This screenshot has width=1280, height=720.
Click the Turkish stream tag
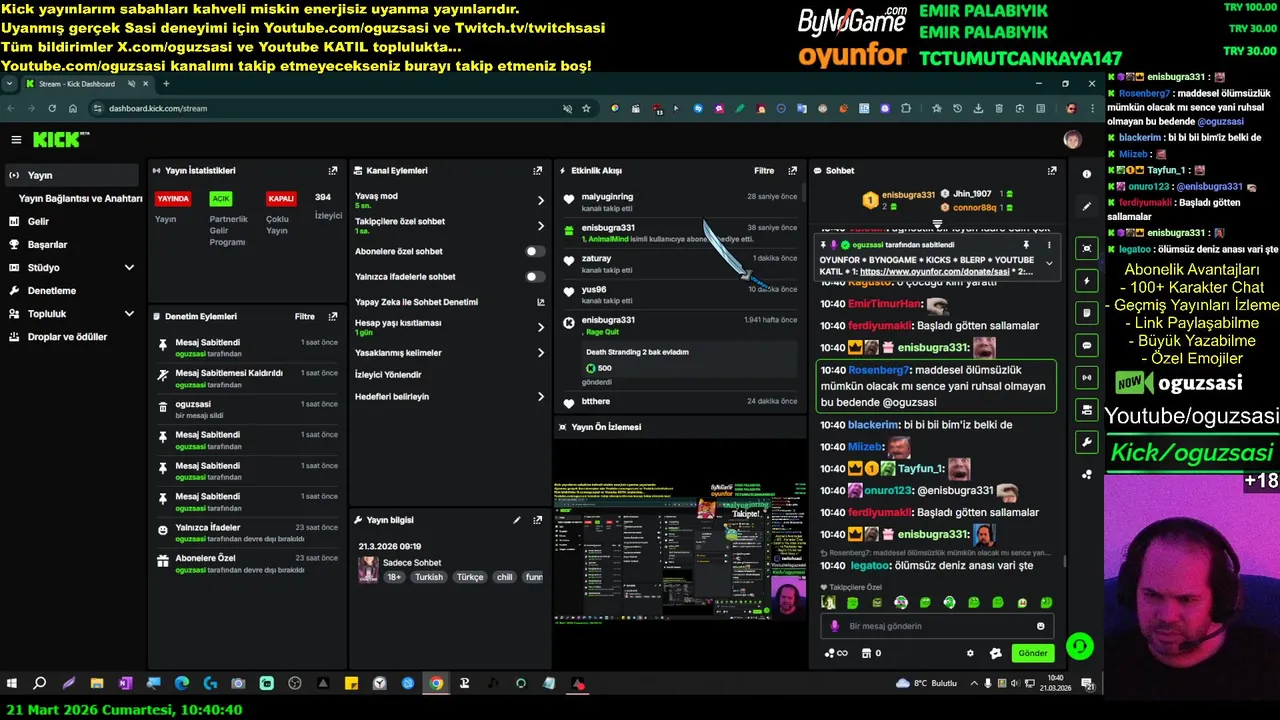[x=429, y=577]
